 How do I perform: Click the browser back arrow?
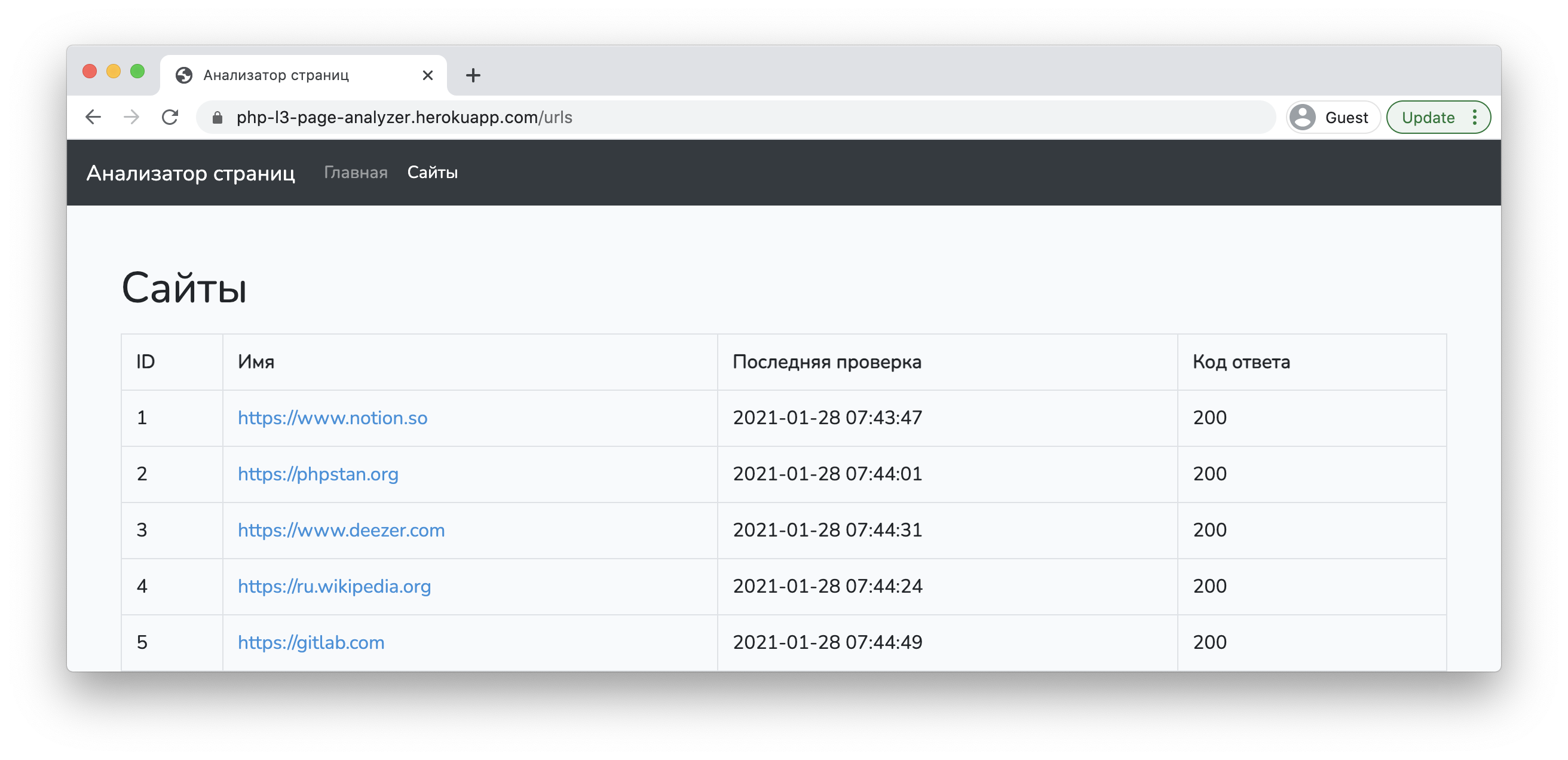93,117
